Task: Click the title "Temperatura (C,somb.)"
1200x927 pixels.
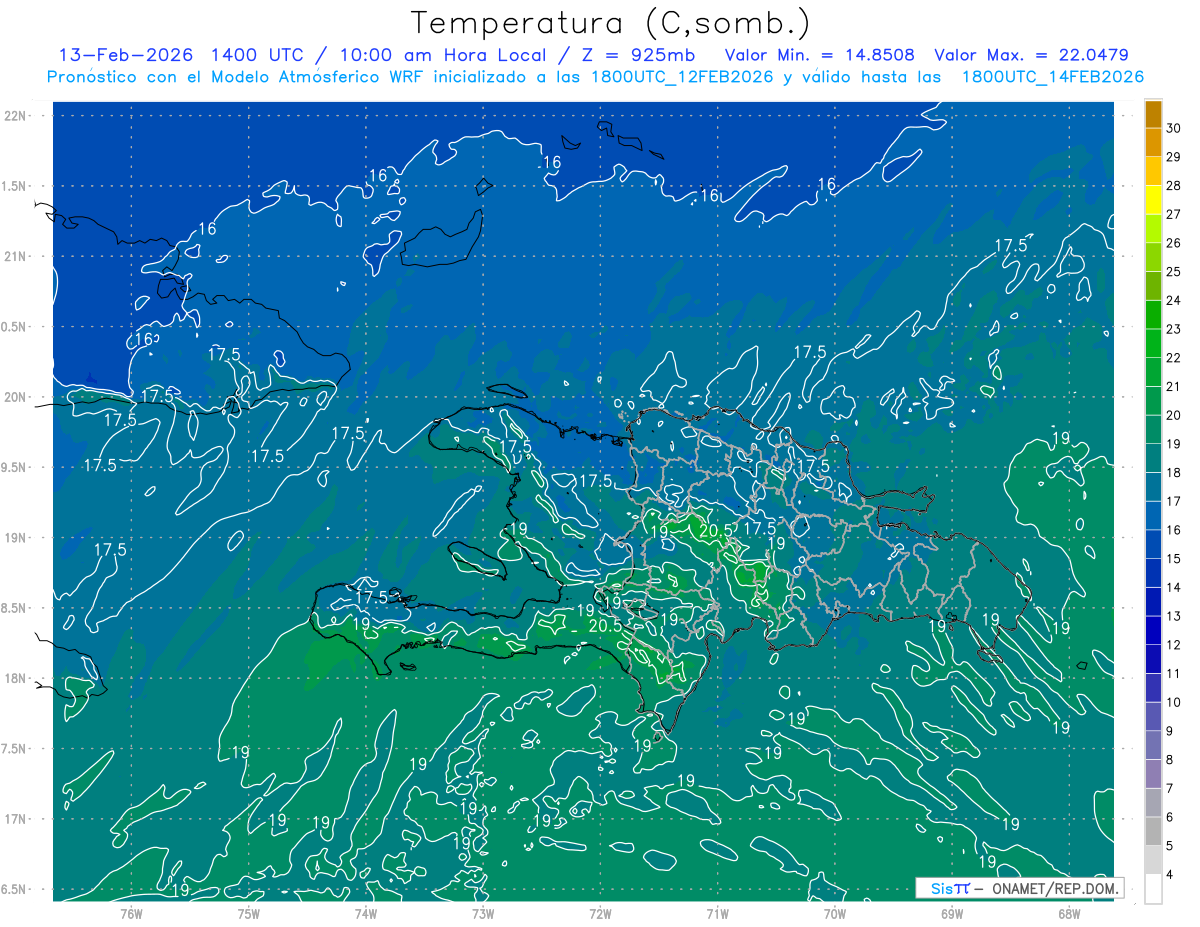Action: point(611,23)
